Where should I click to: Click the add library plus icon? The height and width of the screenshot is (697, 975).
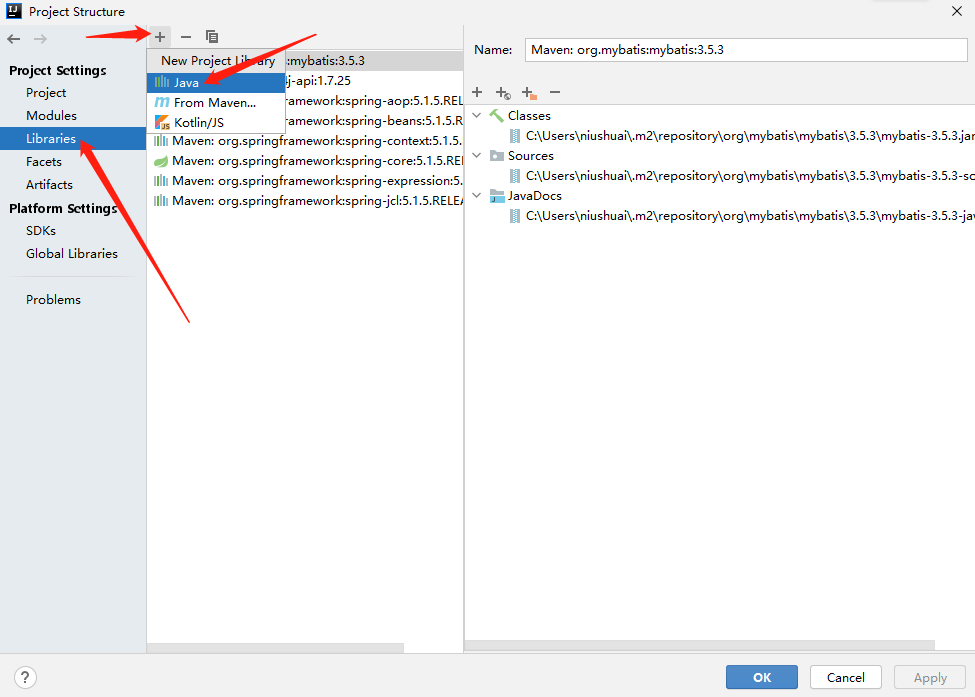160,37
